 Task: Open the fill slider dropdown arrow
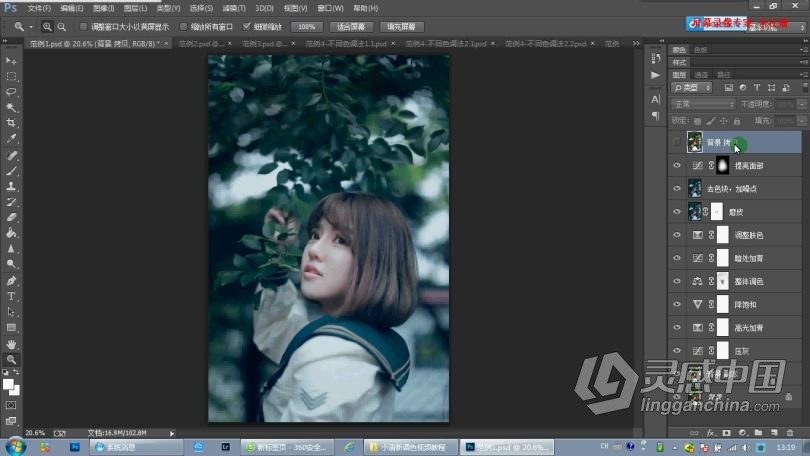point(802,121)
